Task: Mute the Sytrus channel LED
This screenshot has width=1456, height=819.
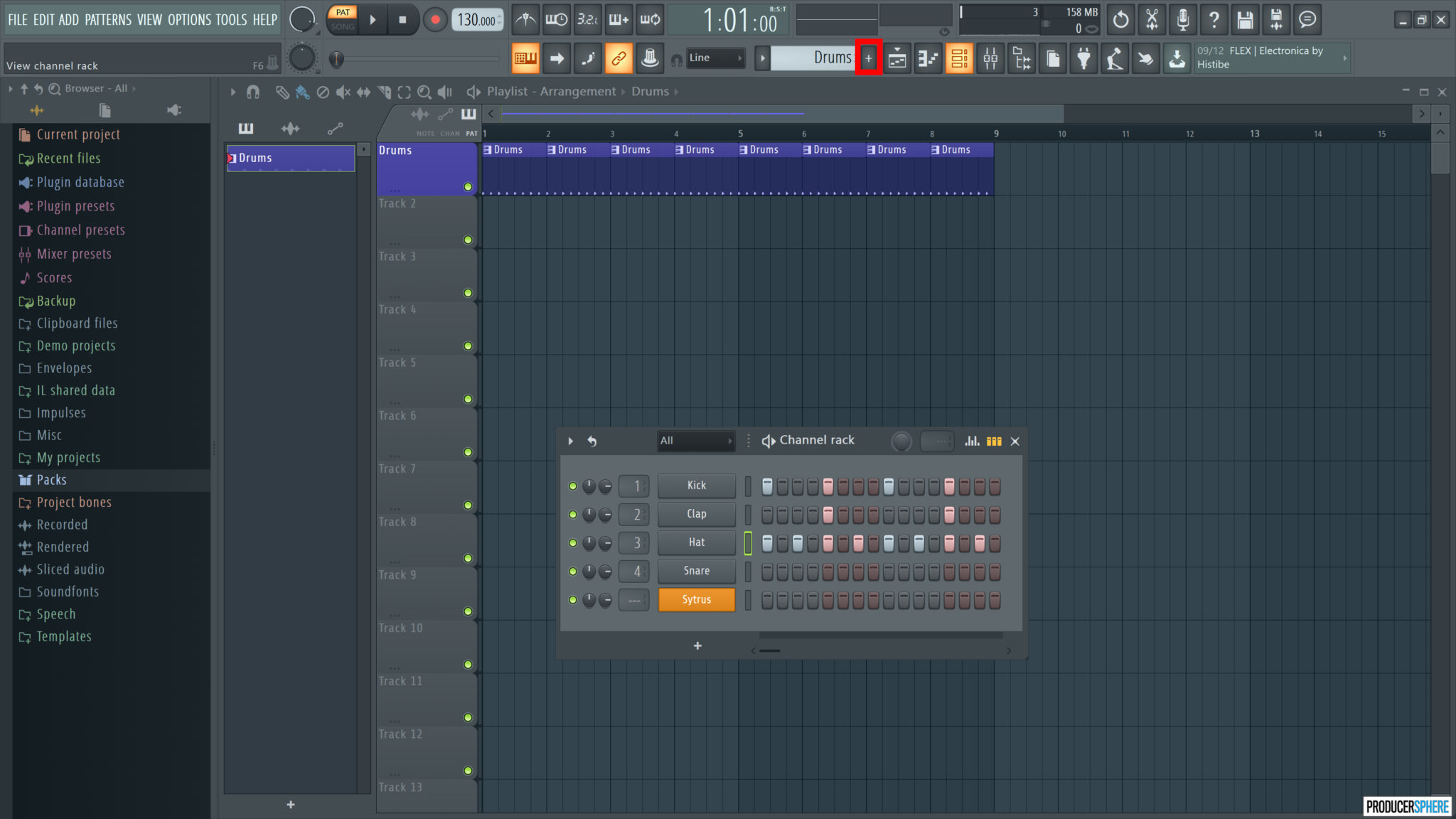Action: coord(573,600)
